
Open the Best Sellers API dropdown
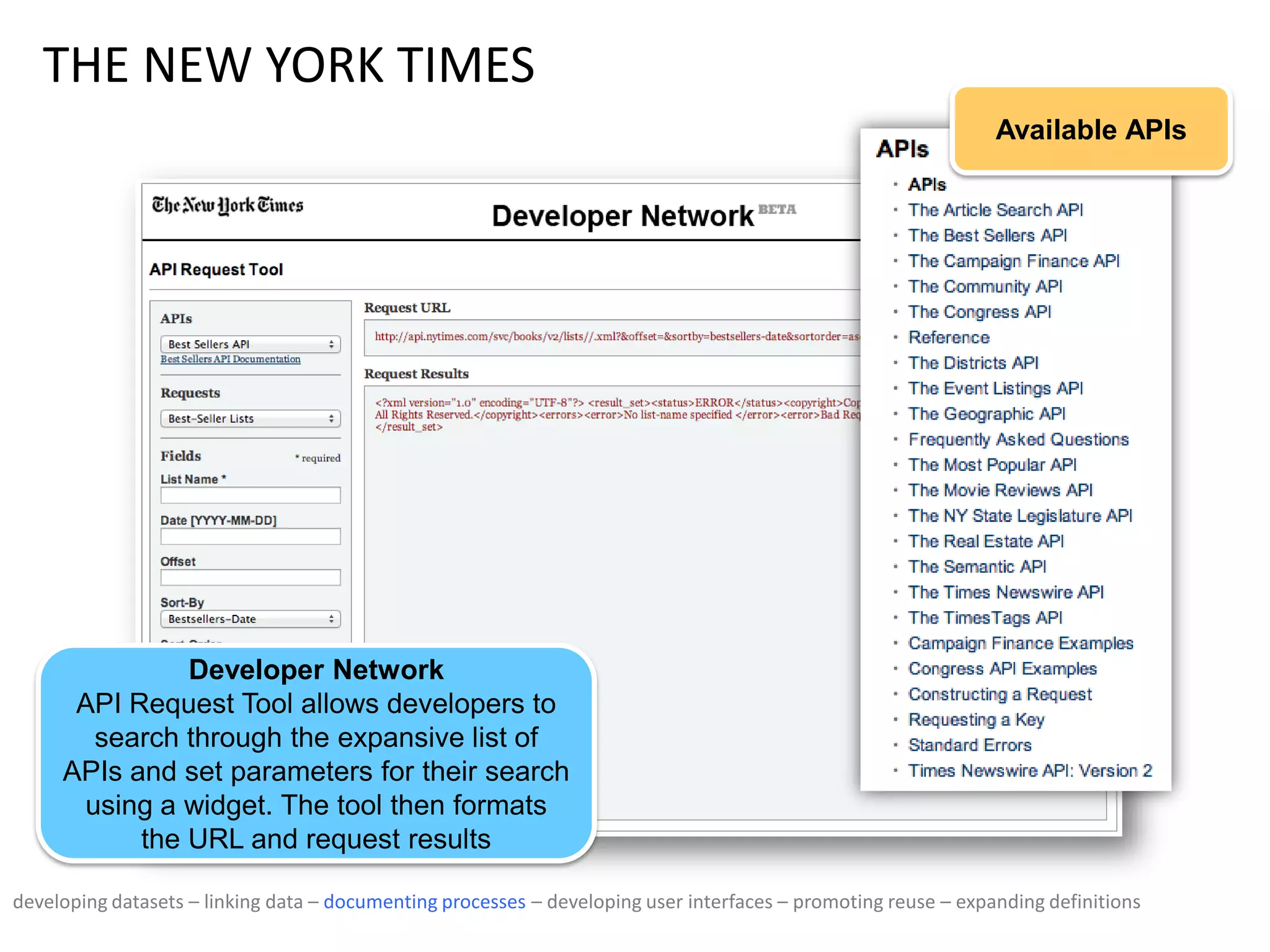point(251,344)
